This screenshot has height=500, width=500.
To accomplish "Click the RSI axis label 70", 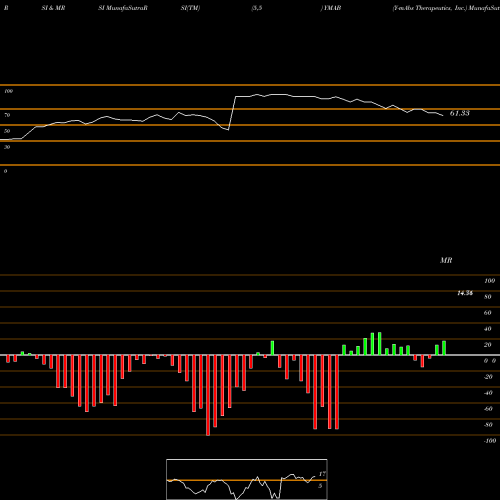I will [7, 115].
